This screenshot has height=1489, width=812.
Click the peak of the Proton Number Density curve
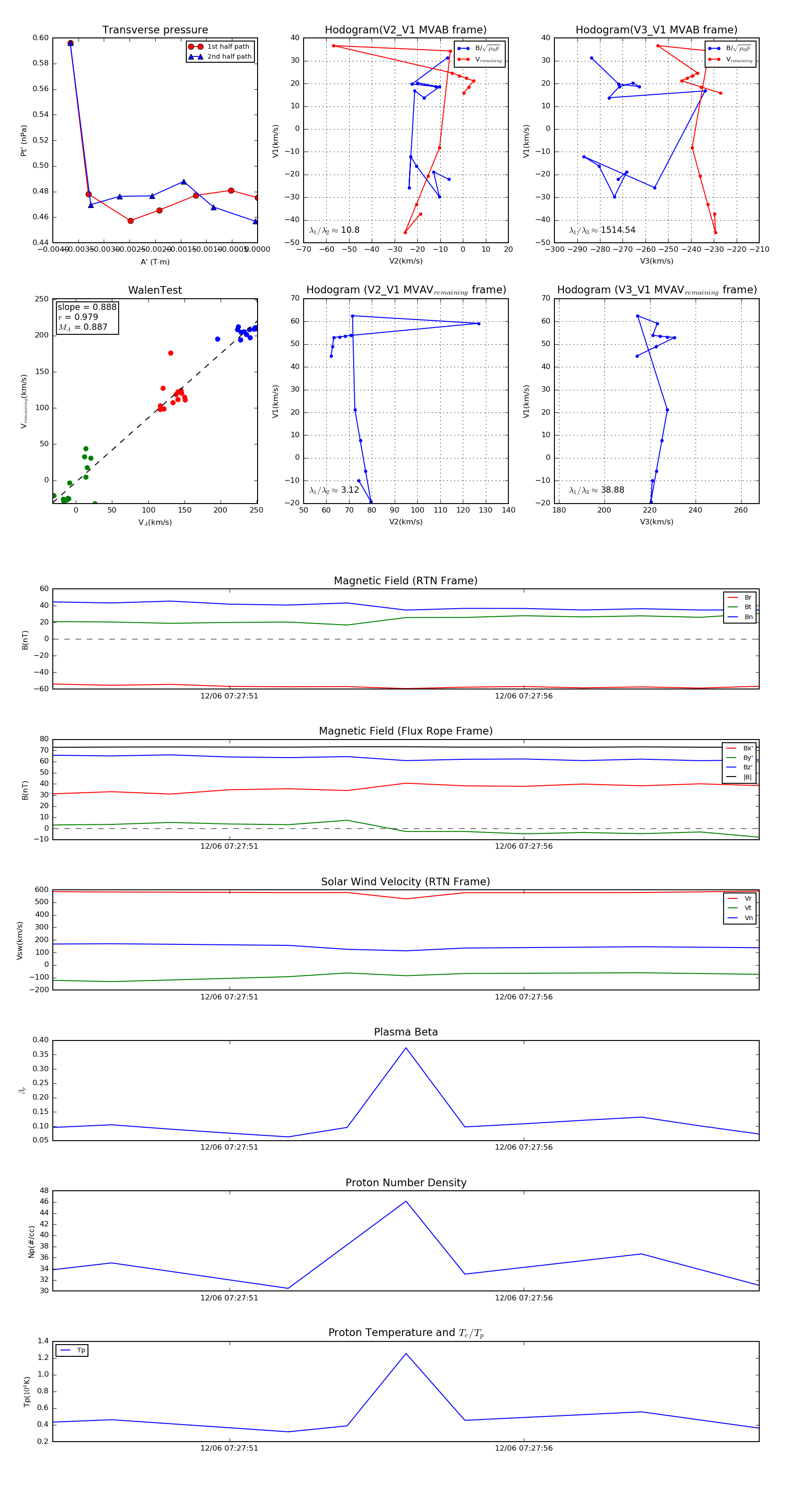[406, 1201]
